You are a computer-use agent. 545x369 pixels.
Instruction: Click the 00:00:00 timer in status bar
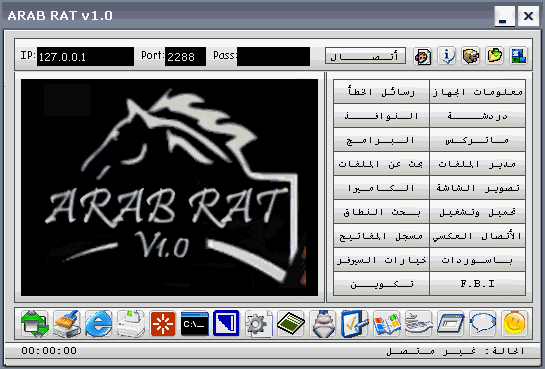tap(49, 350)
